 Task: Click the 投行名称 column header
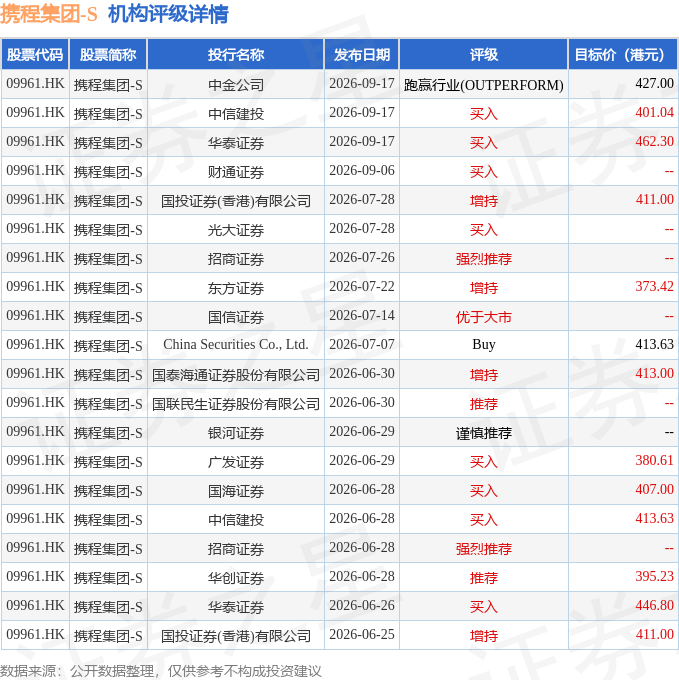(236, 55)
